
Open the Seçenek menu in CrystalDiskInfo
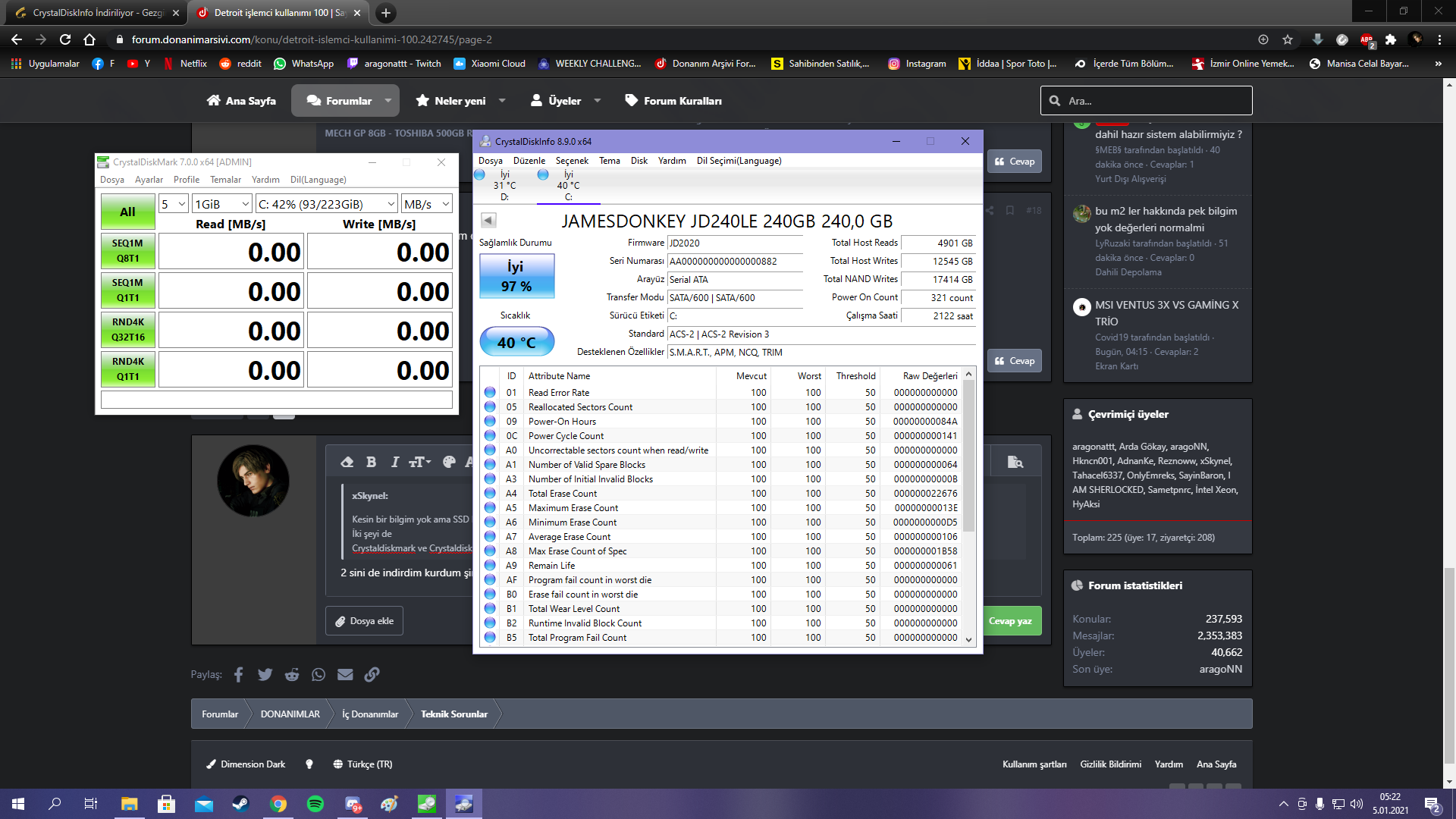(x=572, y=161)
